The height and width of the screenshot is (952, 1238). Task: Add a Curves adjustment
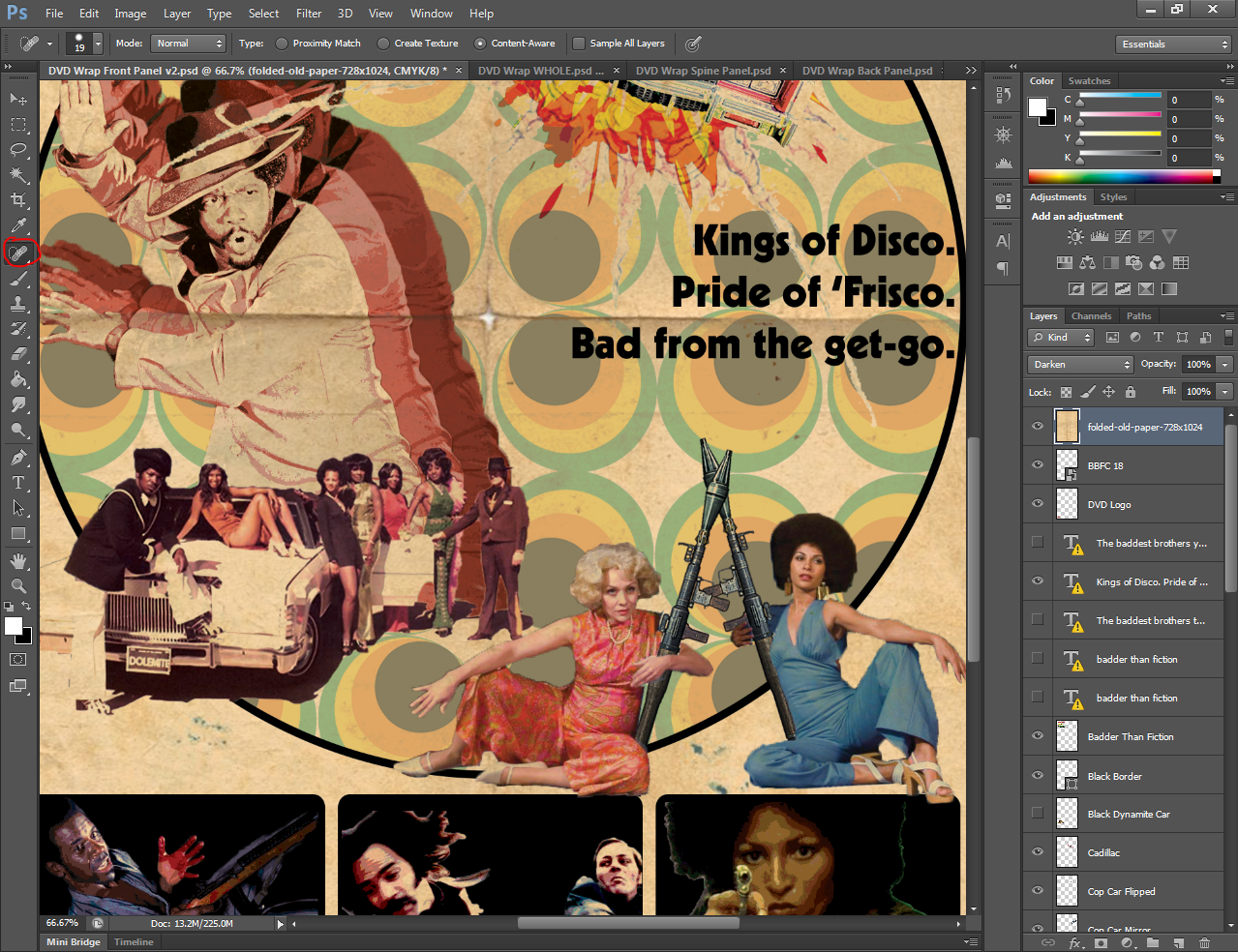[x=1123, y=236]
